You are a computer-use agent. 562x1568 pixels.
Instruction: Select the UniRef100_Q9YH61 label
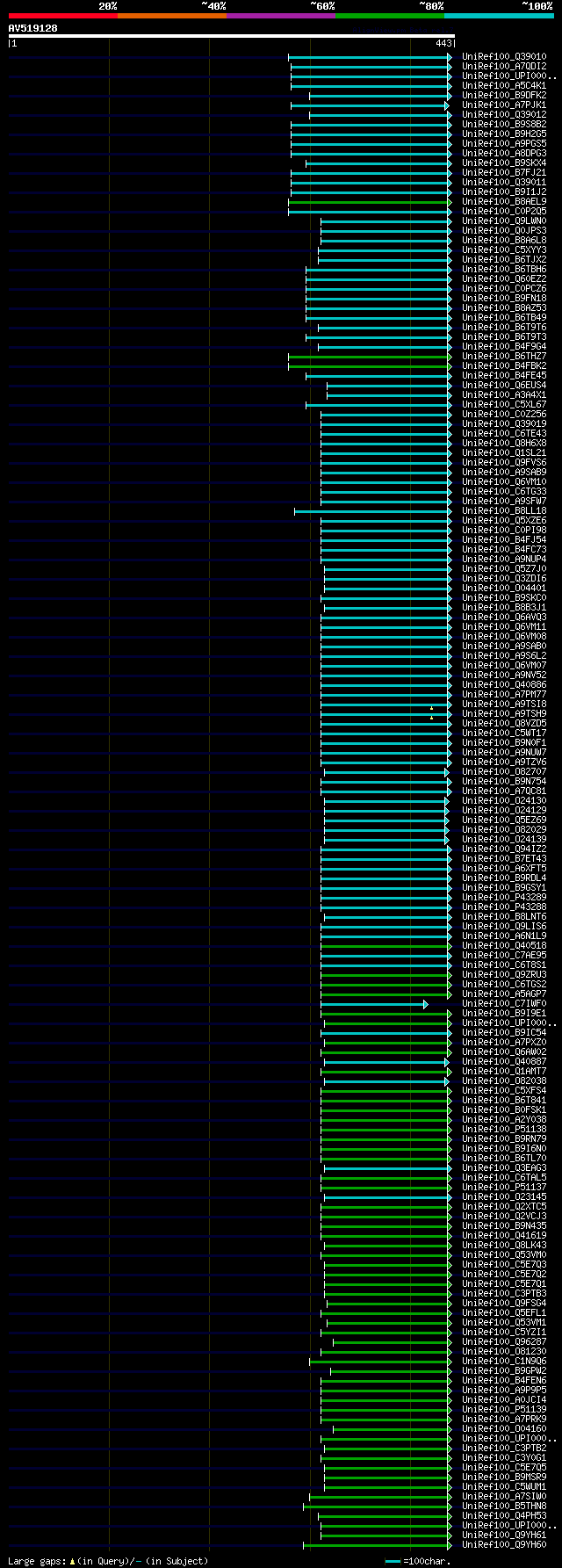tap(504, 1535)
